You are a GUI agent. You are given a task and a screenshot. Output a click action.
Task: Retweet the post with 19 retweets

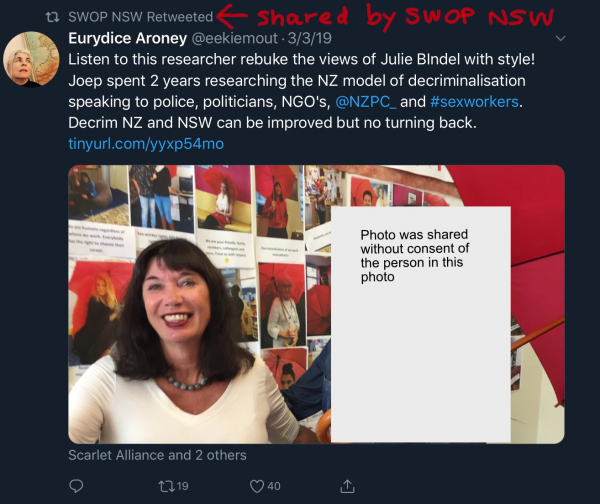[x=166, y=486]
